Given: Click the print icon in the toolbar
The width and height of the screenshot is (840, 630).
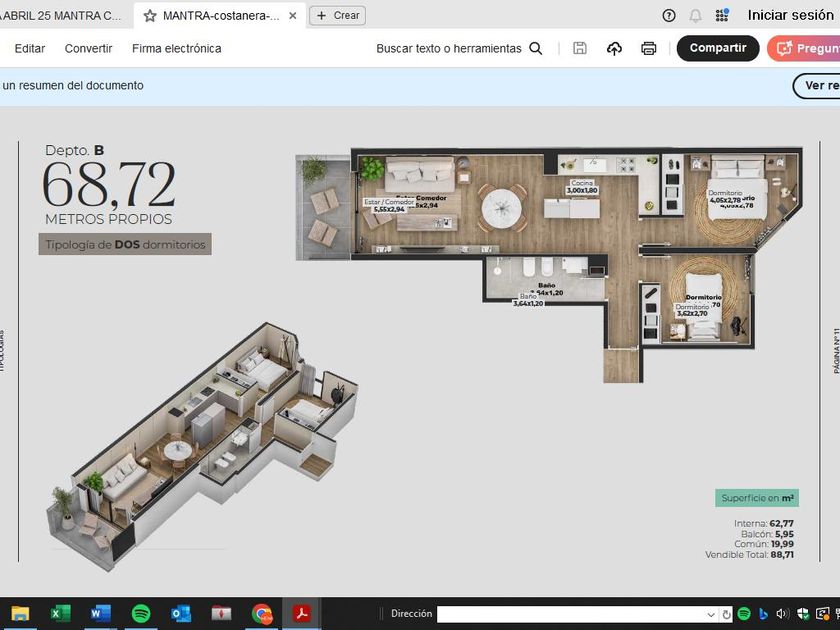Looking at the screenshot, I should (648, 48).
